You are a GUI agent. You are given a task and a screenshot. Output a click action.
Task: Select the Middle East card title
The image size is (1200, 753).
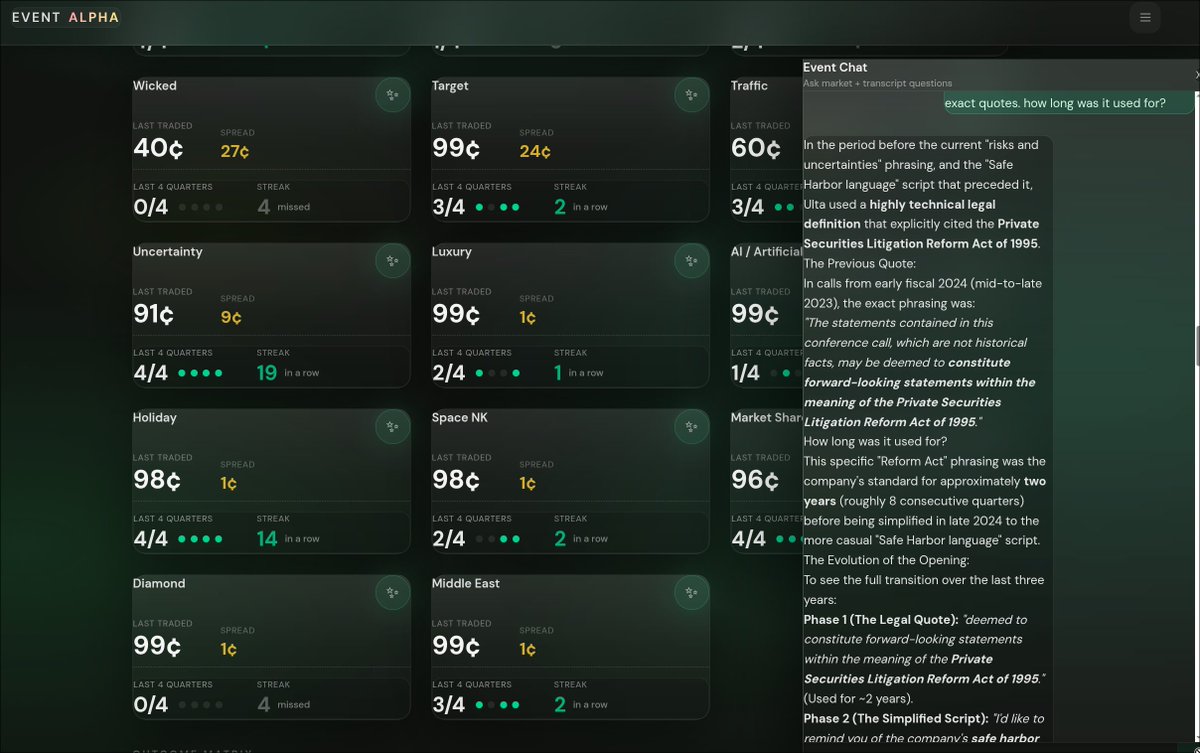[x=466, y=584]
